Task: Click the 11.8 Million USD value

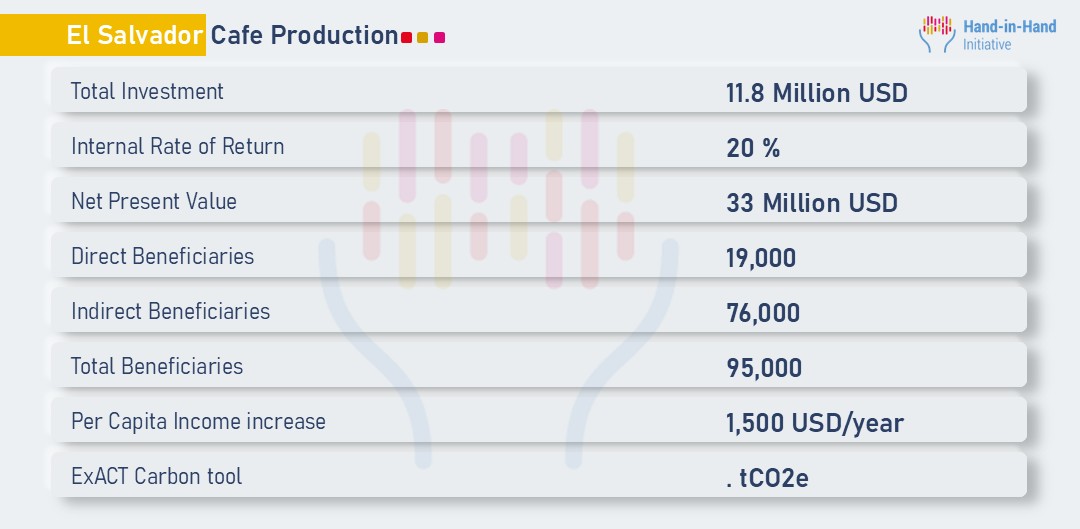Action: tap(817, 93)
